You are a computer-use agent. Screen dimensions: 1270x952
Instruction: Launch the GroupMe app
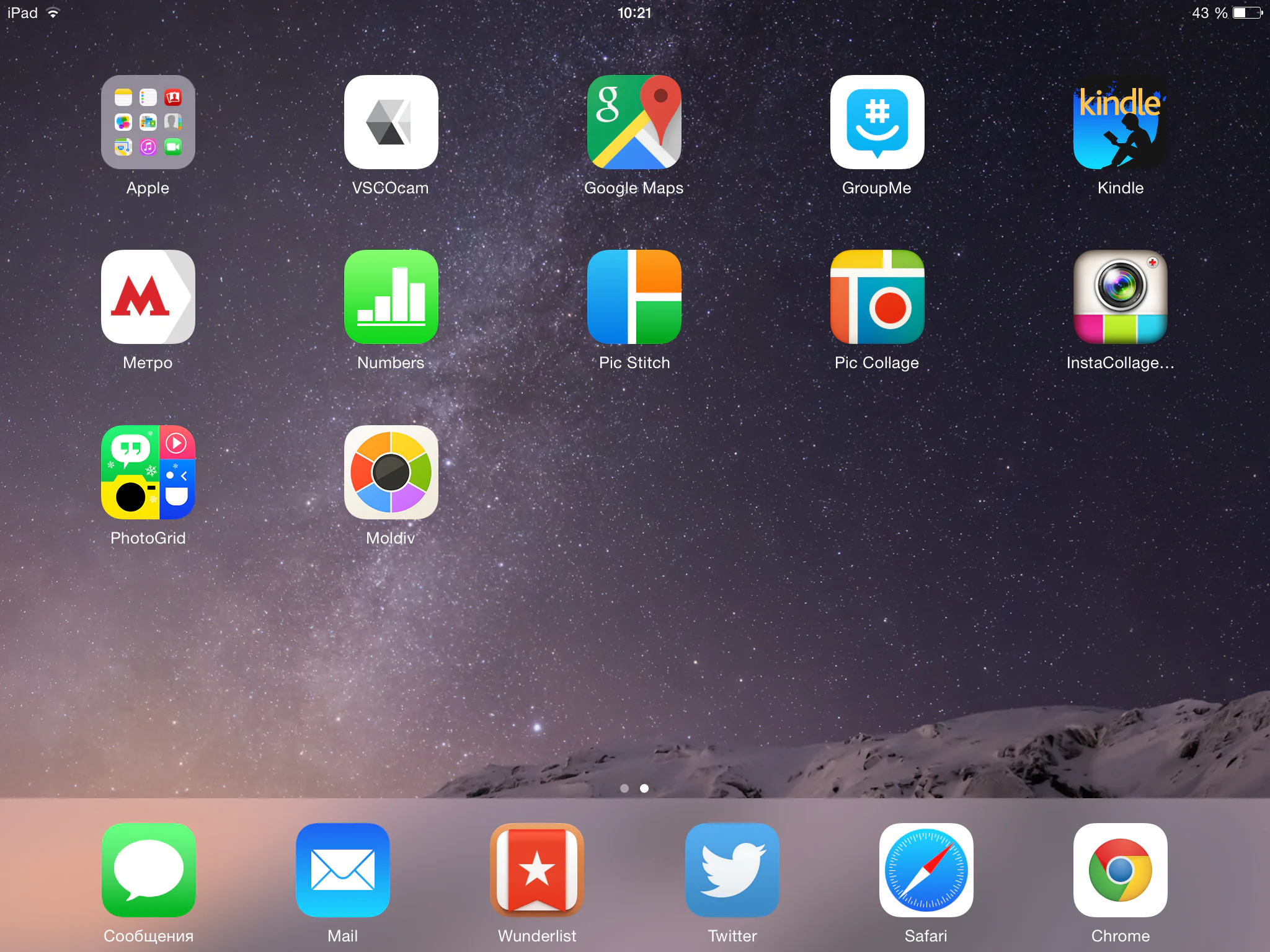click(877, 122)
